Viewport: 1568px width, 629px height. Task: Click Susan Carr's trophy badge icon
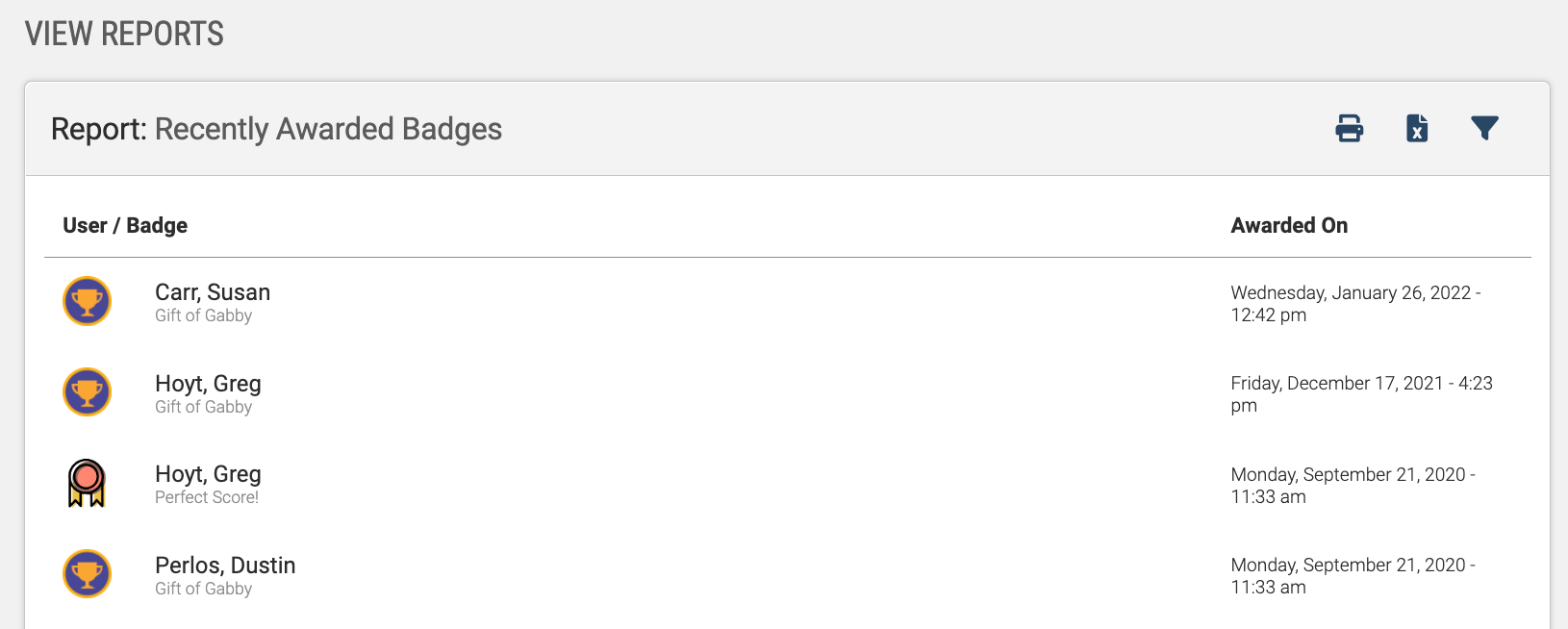[87, 301]
